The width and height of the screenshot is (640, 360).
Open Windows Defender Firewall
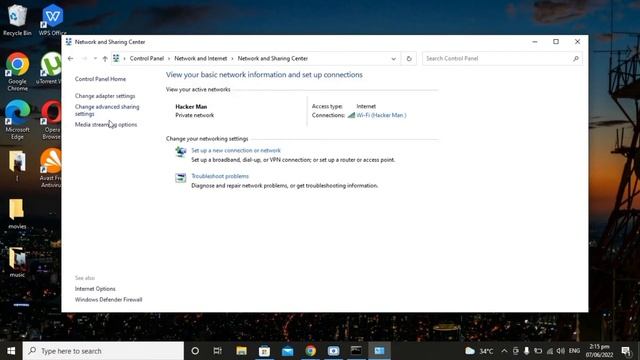tap(109, 299)
